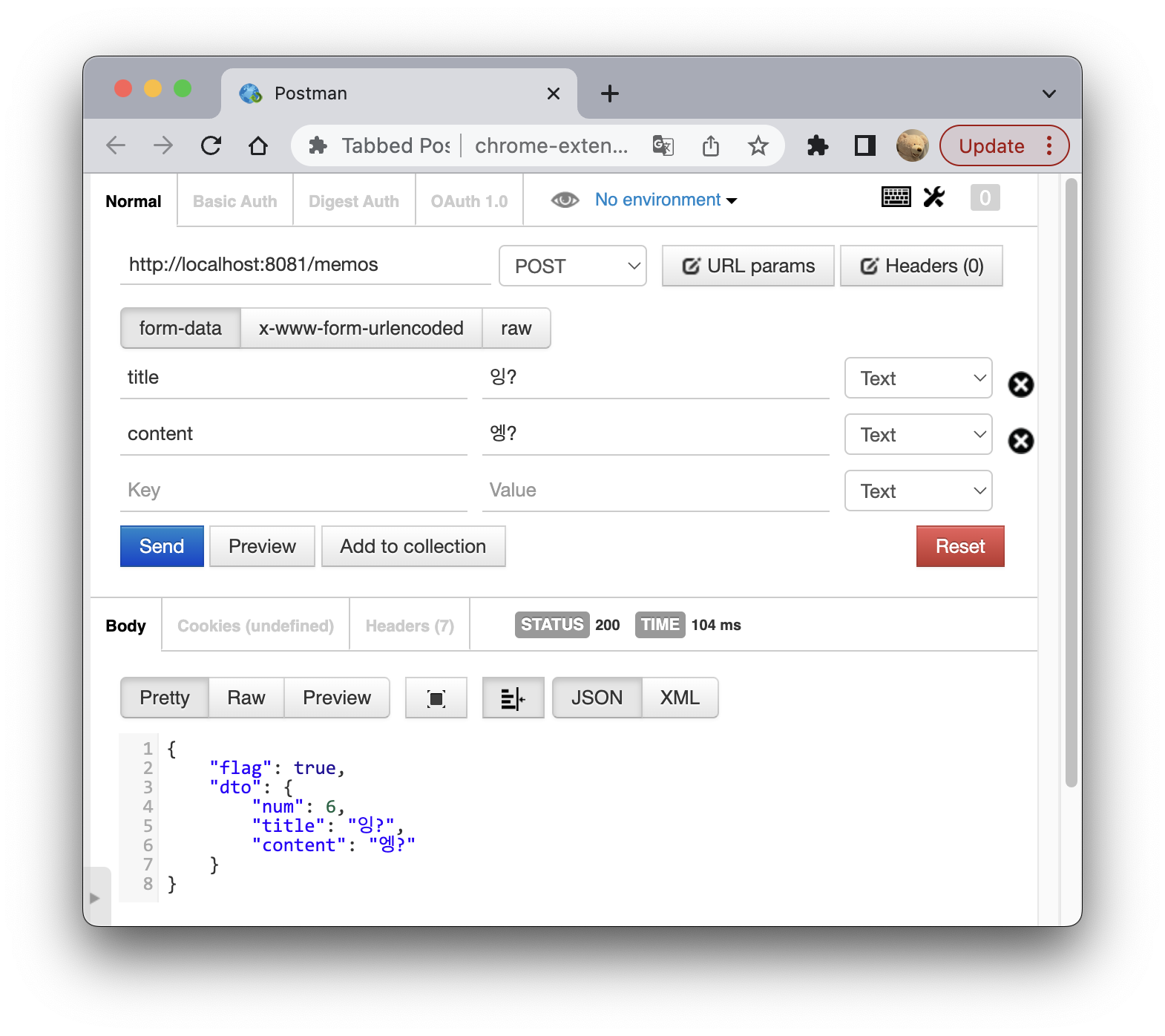Image resolution: width=1165 pixels, height=1036 pixels.
Task: Expand the bottom-left sidebar arrow
Action: coord(95,898)
